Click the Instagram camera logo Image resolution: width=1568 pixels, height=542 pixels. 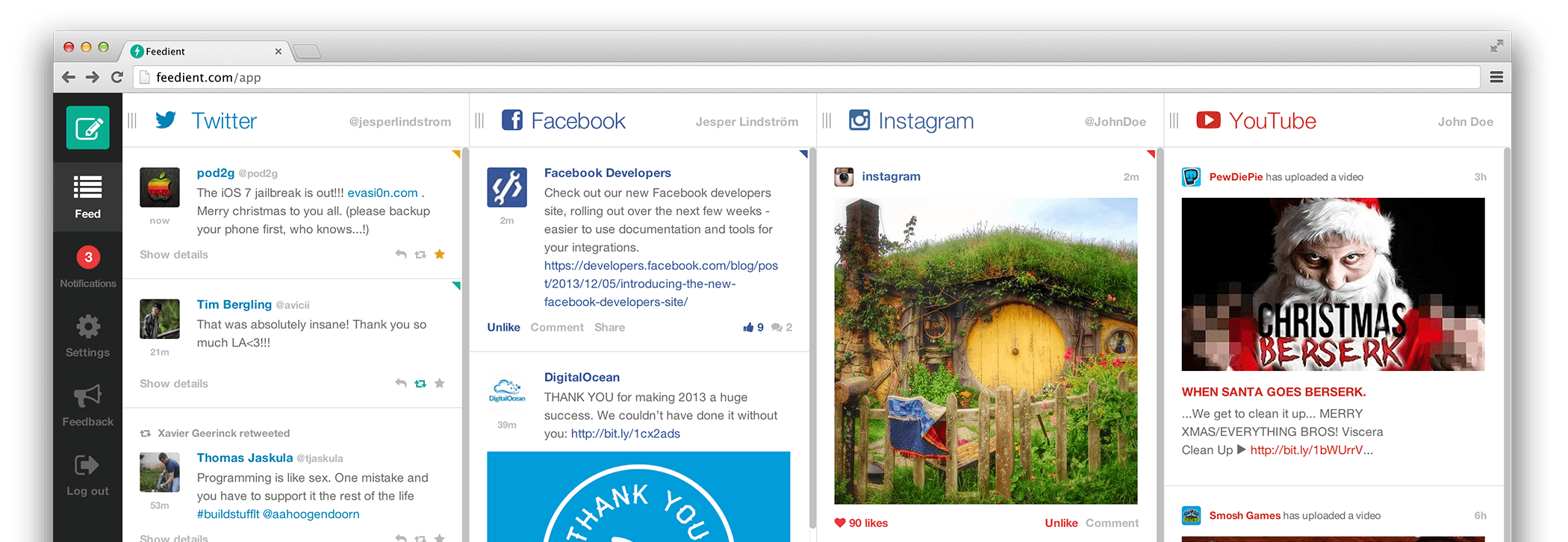[859, 119]
